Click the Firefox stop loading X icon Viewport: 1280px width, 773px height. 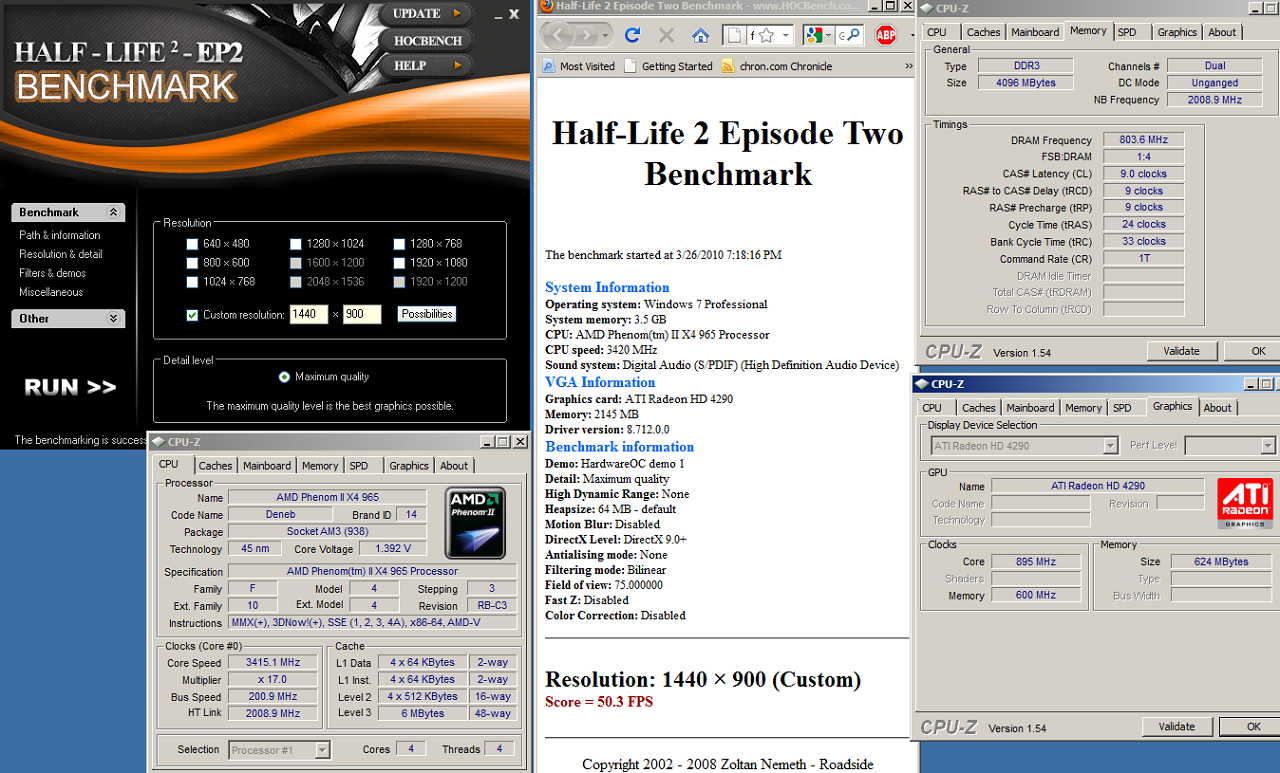(666, 35)
